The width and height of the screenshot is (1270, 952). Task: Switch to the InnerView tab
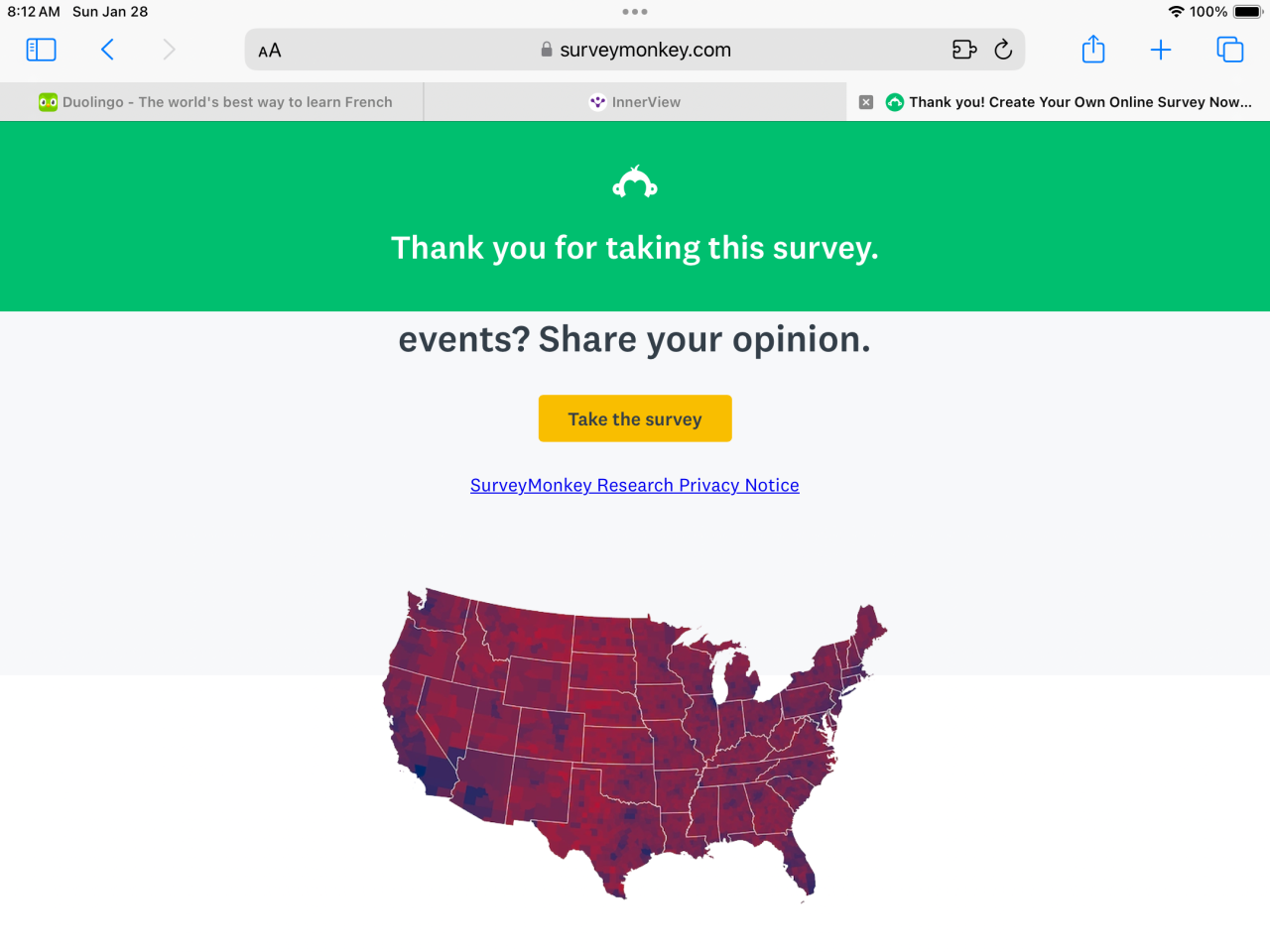(x=635, y=102)
